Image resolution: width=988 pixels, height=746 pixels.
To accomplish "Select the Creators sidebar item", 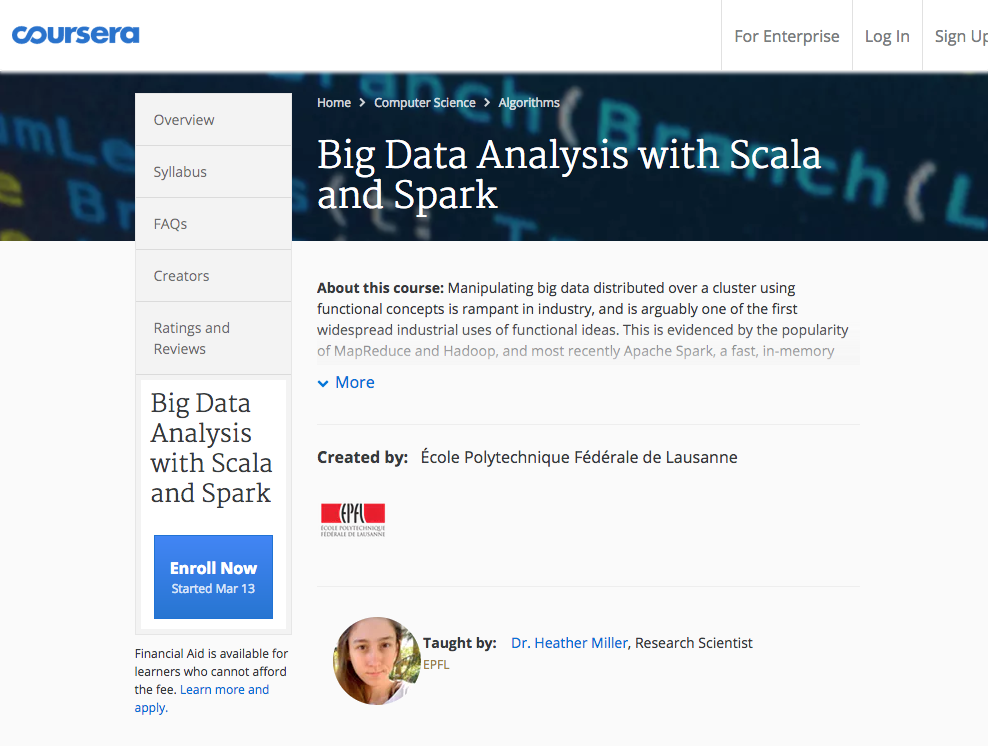I will point(181,276).
